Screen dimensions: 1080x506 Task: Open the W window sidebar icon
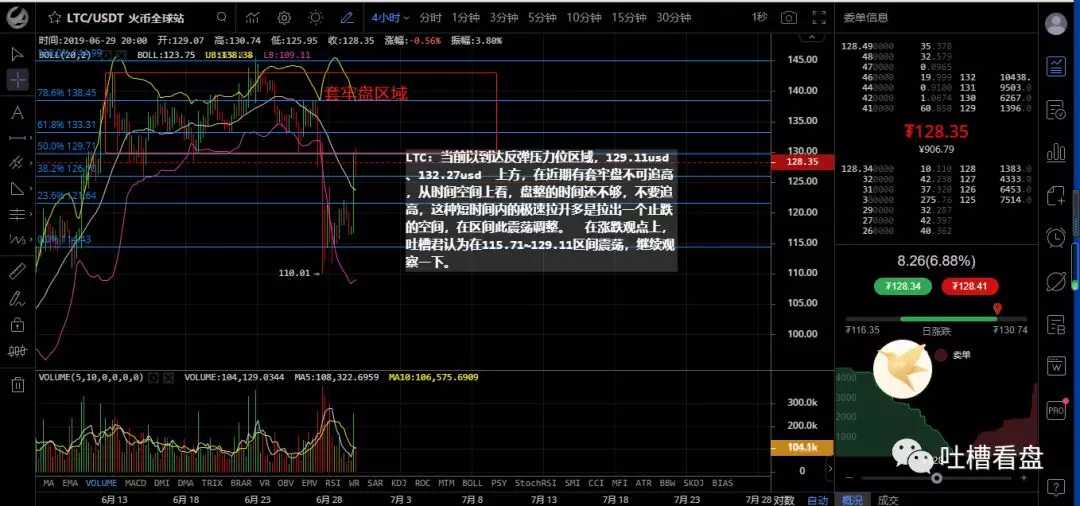point(1056,367)
